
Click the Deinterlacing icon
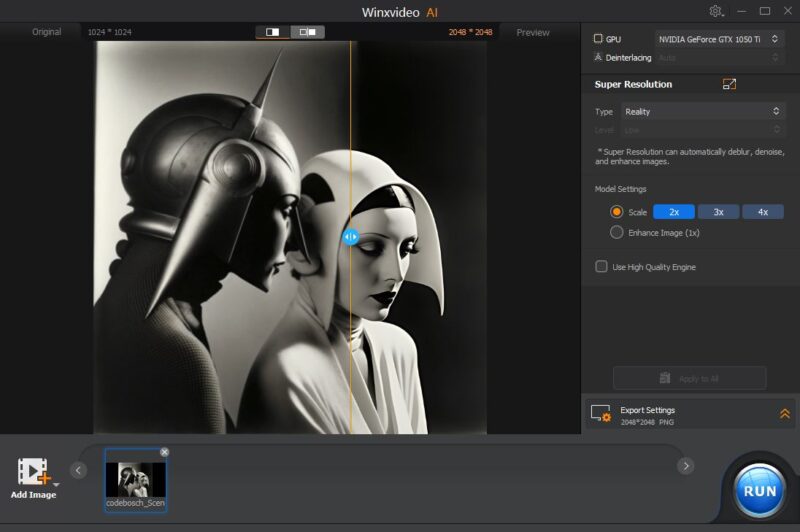[x=598, y=57]
